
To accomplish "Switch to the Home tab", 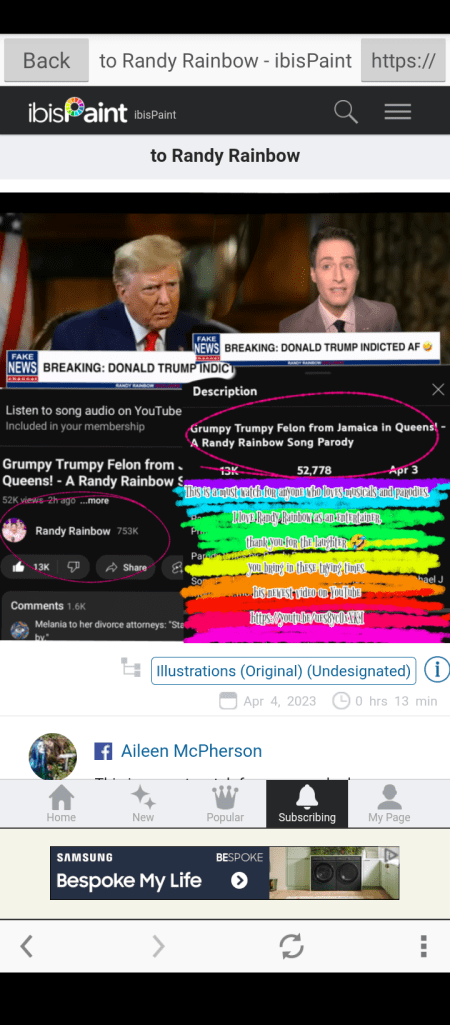I will click(61, 803).
